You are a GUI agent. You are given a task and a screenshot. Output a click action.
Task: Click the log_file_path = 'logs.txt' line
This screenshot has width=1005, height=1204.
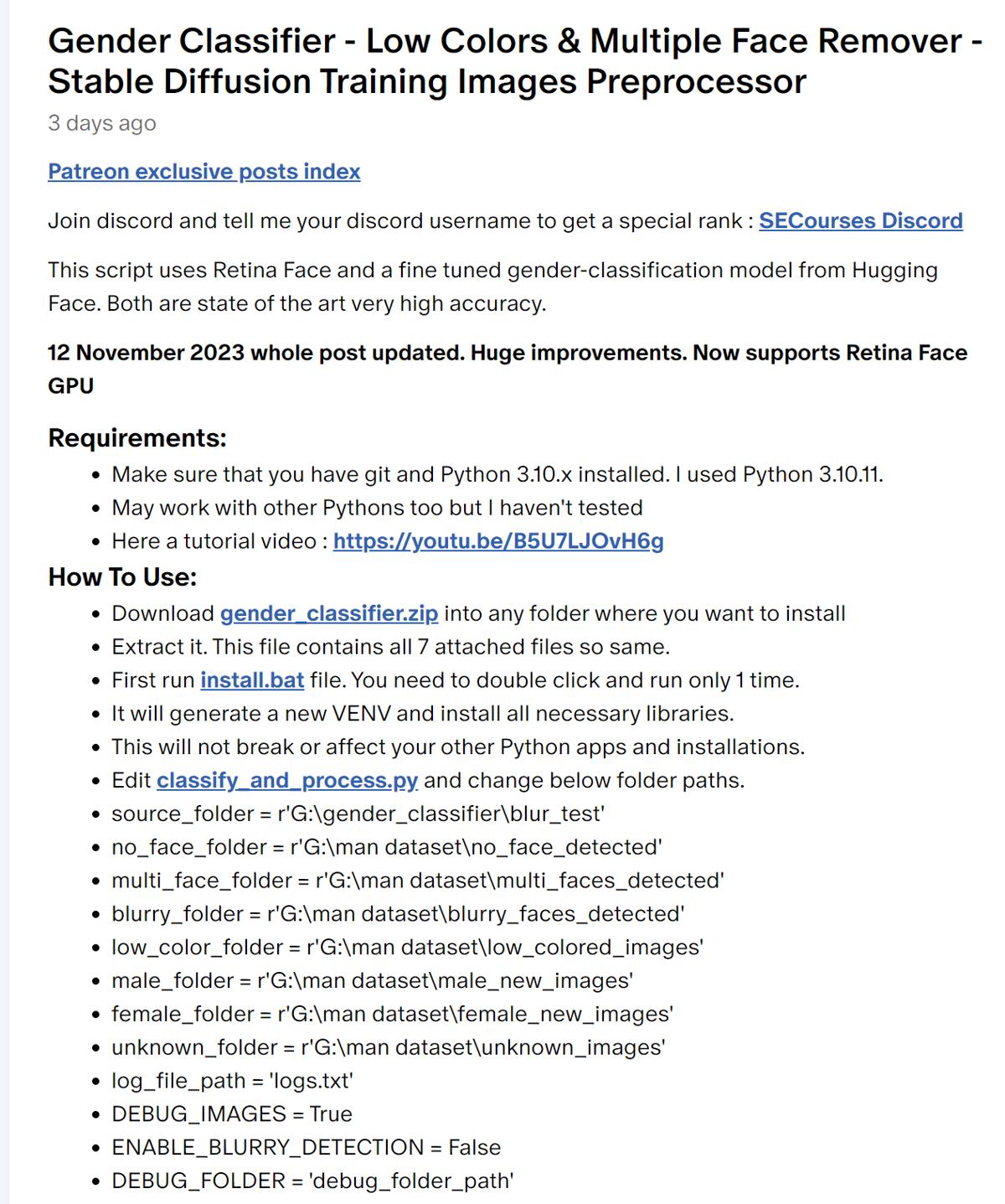(233, 1081)
